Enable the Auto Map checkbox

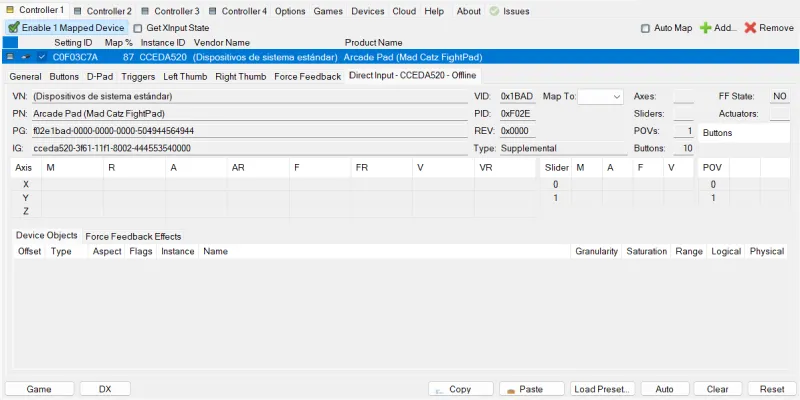click(x=645, y=28)
